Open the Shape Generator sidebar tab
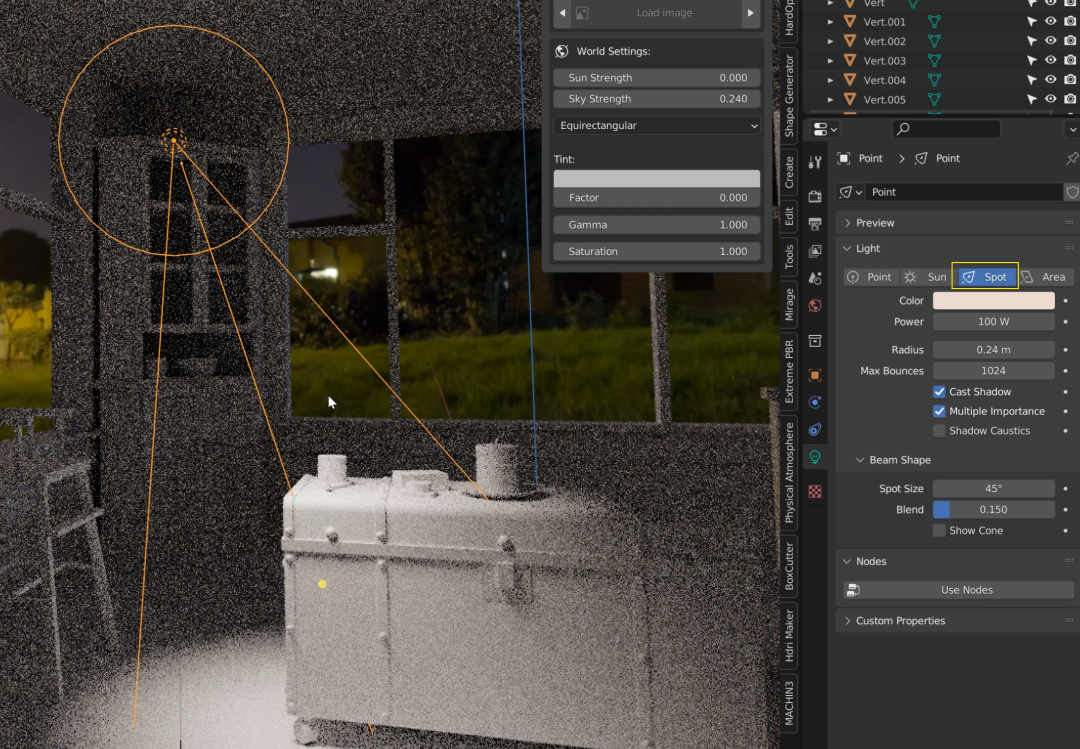The height and width of the screenshot is (749, 1080). click(x=789, y=96)
